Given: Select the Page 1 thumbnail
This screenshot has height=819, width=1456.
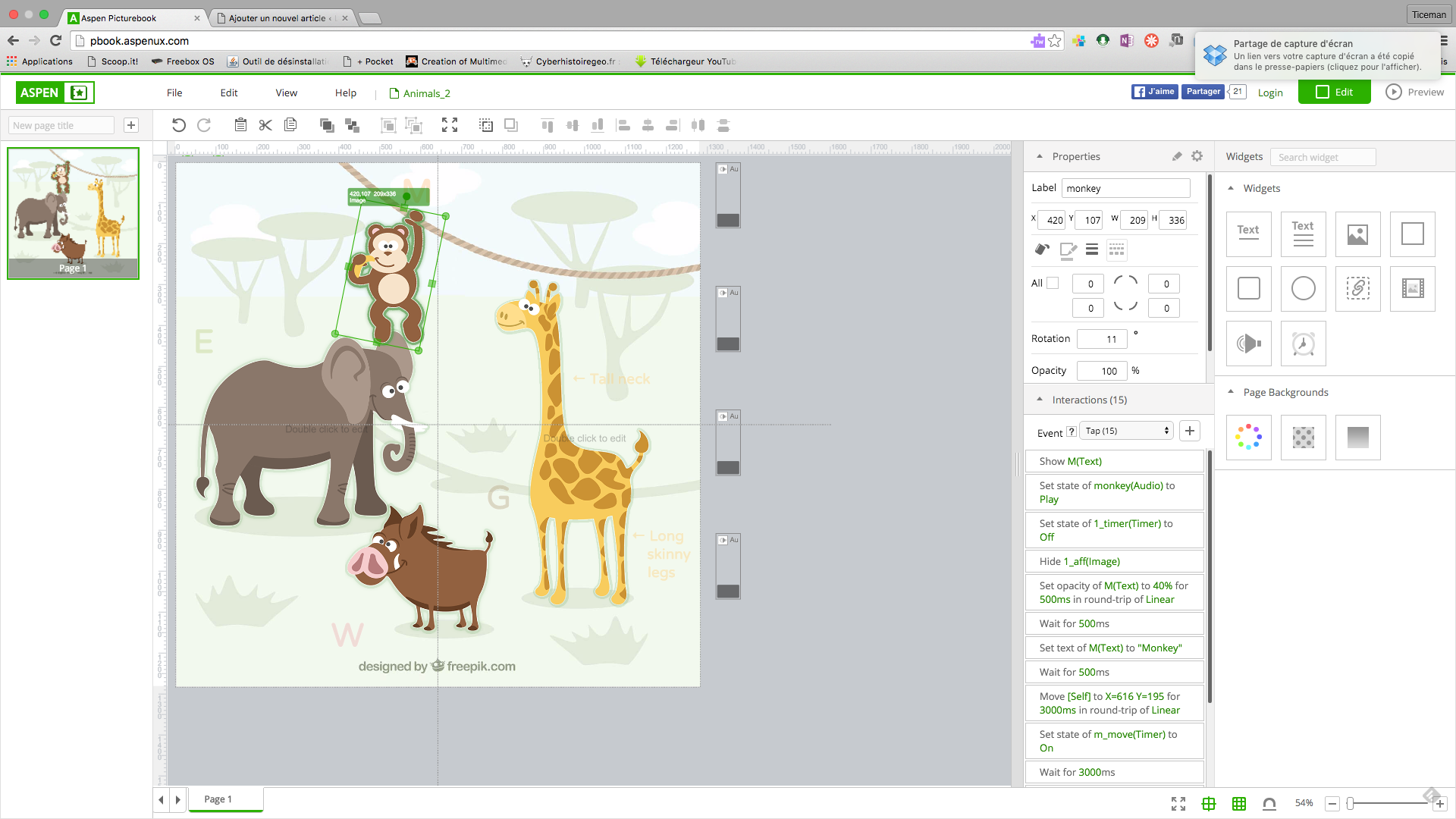Looking at the screenshot, I should tap(73, 213).
